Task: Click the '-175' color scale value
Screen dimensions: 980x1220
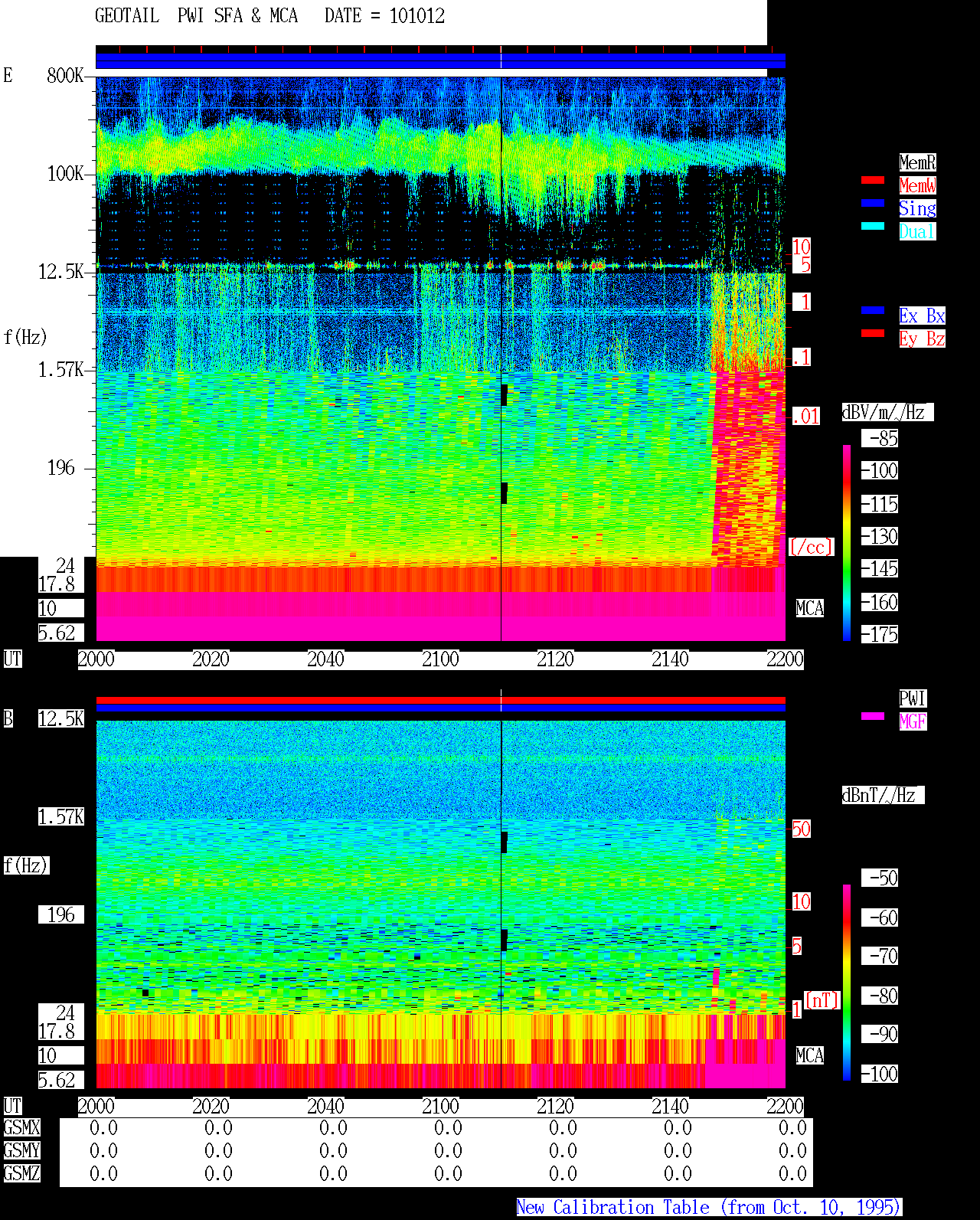Action: 880,634
